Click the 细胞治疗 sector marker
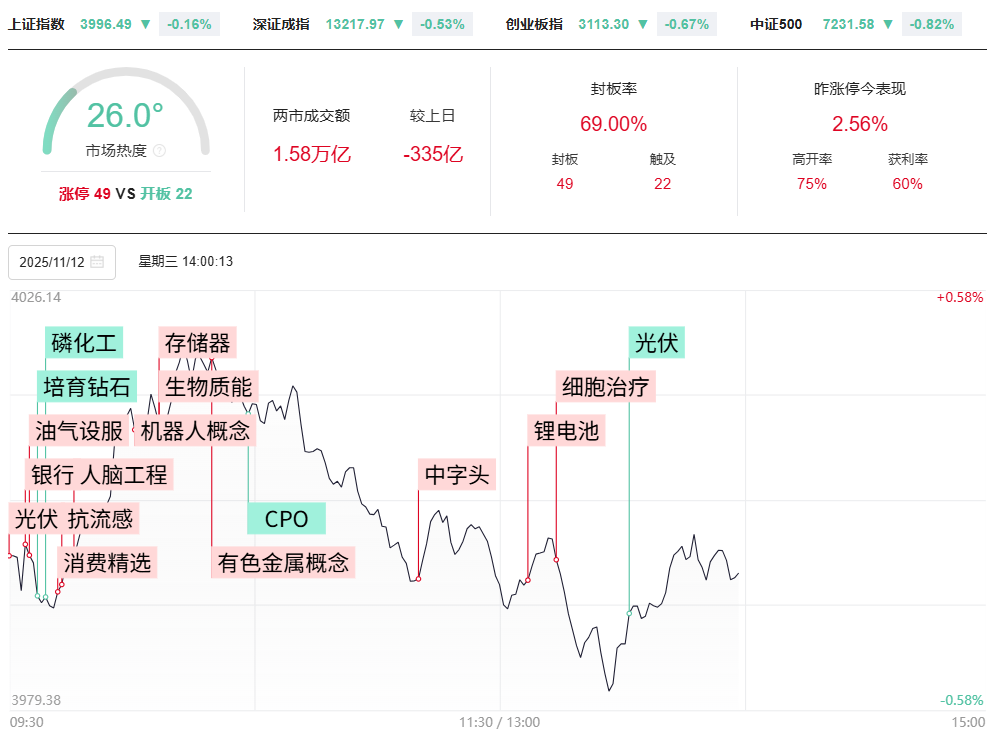This screenshot has width=992, height=735. 606,387
